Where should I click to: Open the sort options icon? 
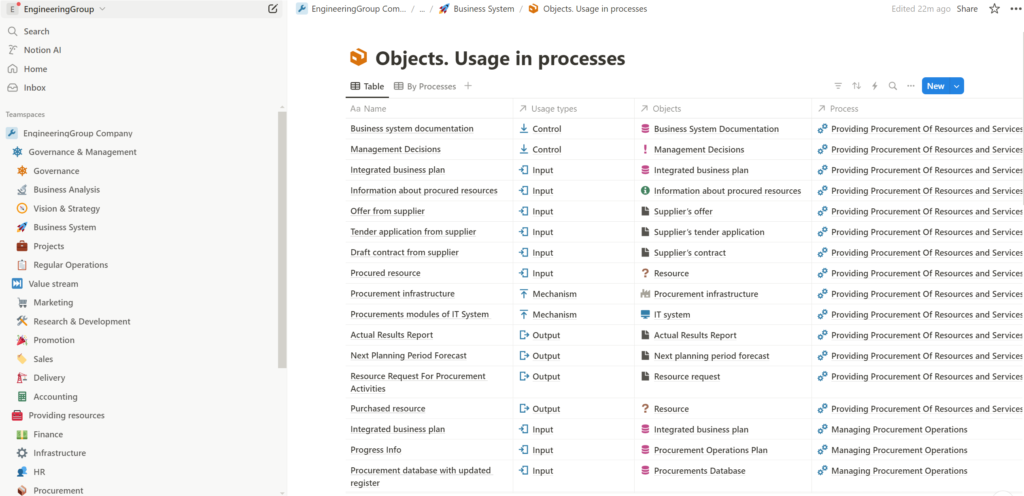[x=856, y=86]
